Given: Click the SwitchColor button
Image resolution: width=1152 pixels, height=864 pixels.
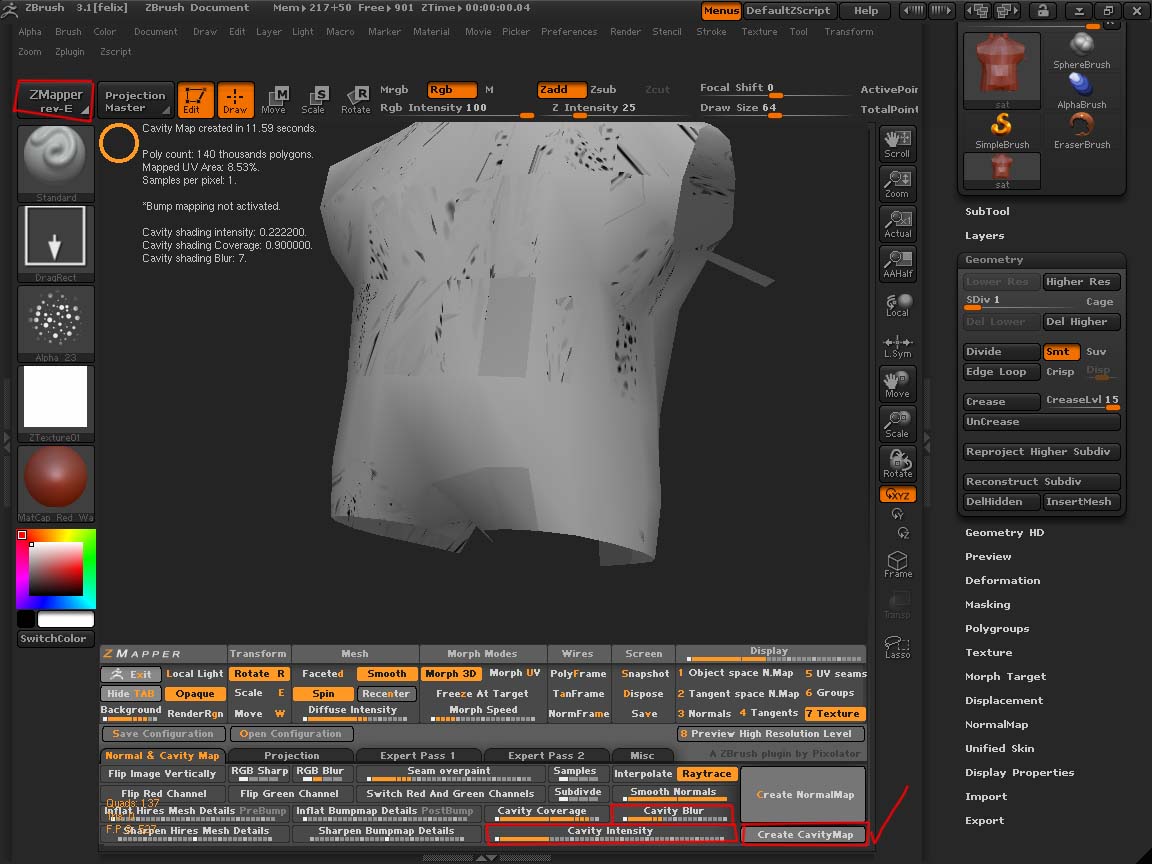Looking at the screenshot, I should [x=53, y=638].
